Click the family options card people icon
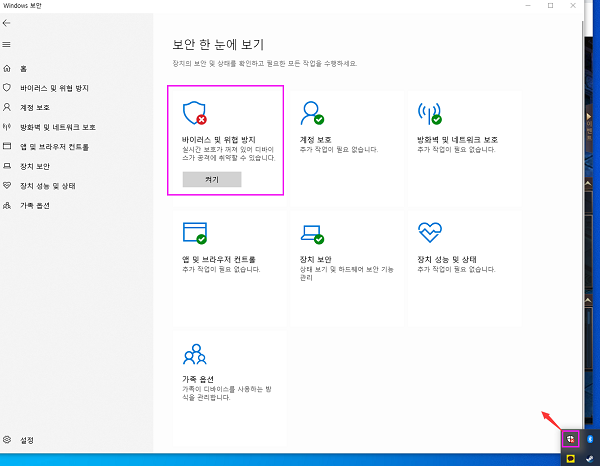The height and width of the screenshot is (466, 600). 195,354
